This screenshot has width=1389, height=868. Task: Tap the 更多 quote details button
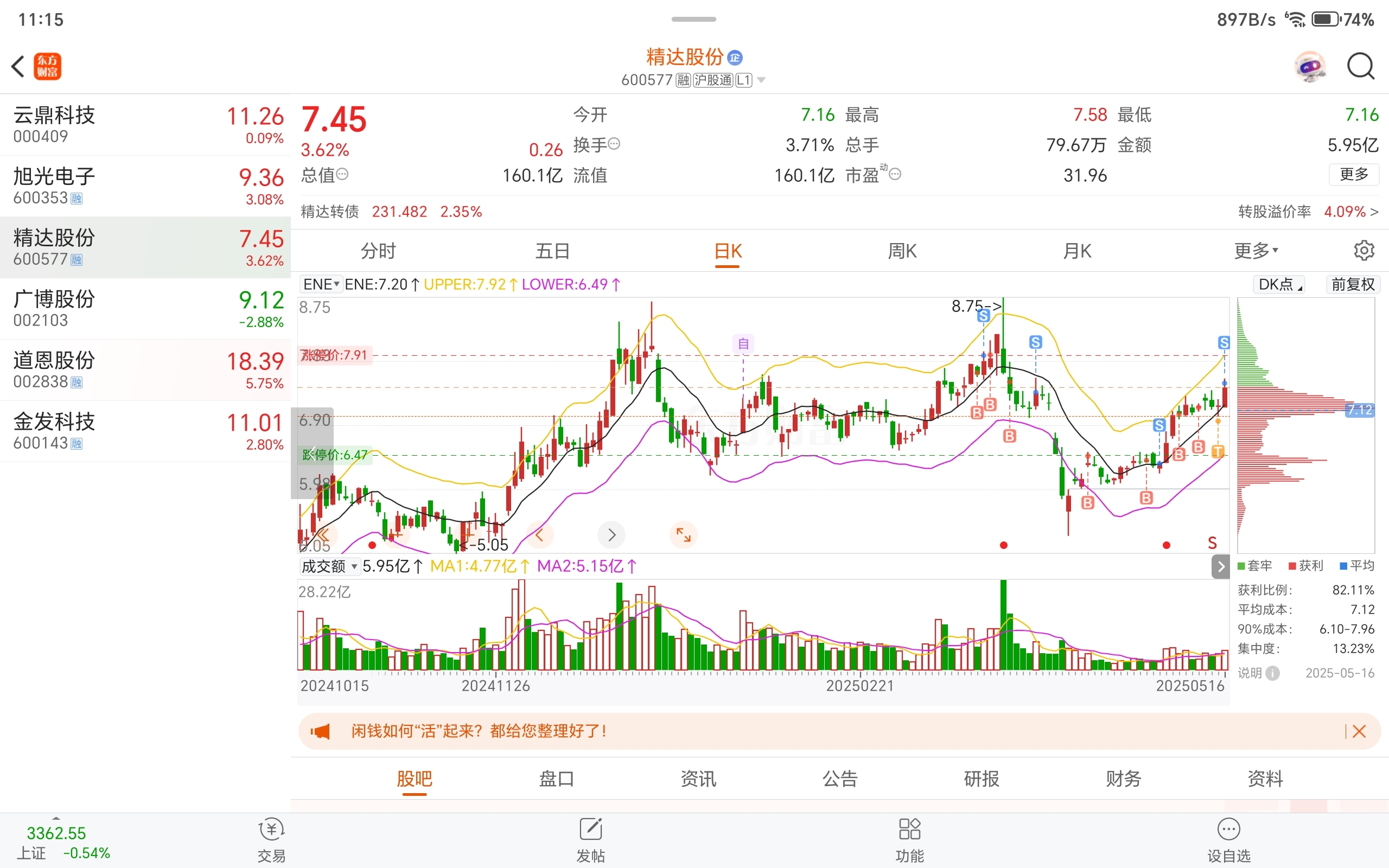tap(1354, 175)
